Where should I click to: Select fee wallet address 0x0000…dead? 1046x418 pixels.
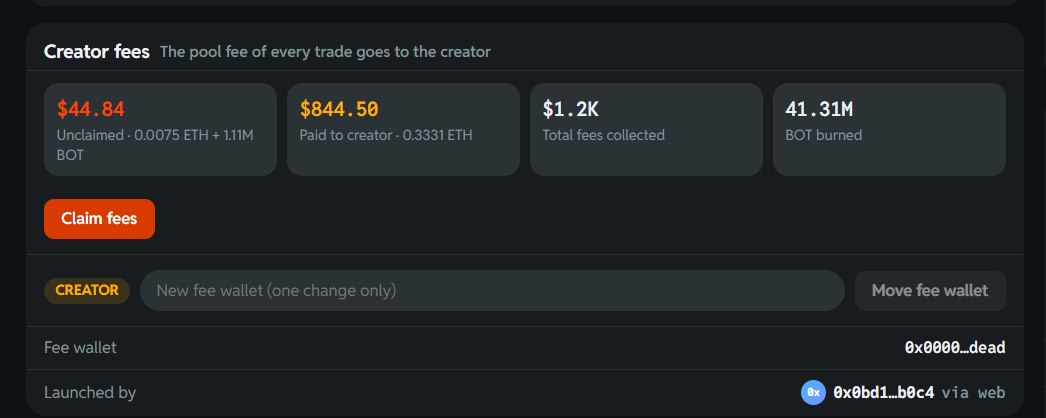tap(955, 347)
